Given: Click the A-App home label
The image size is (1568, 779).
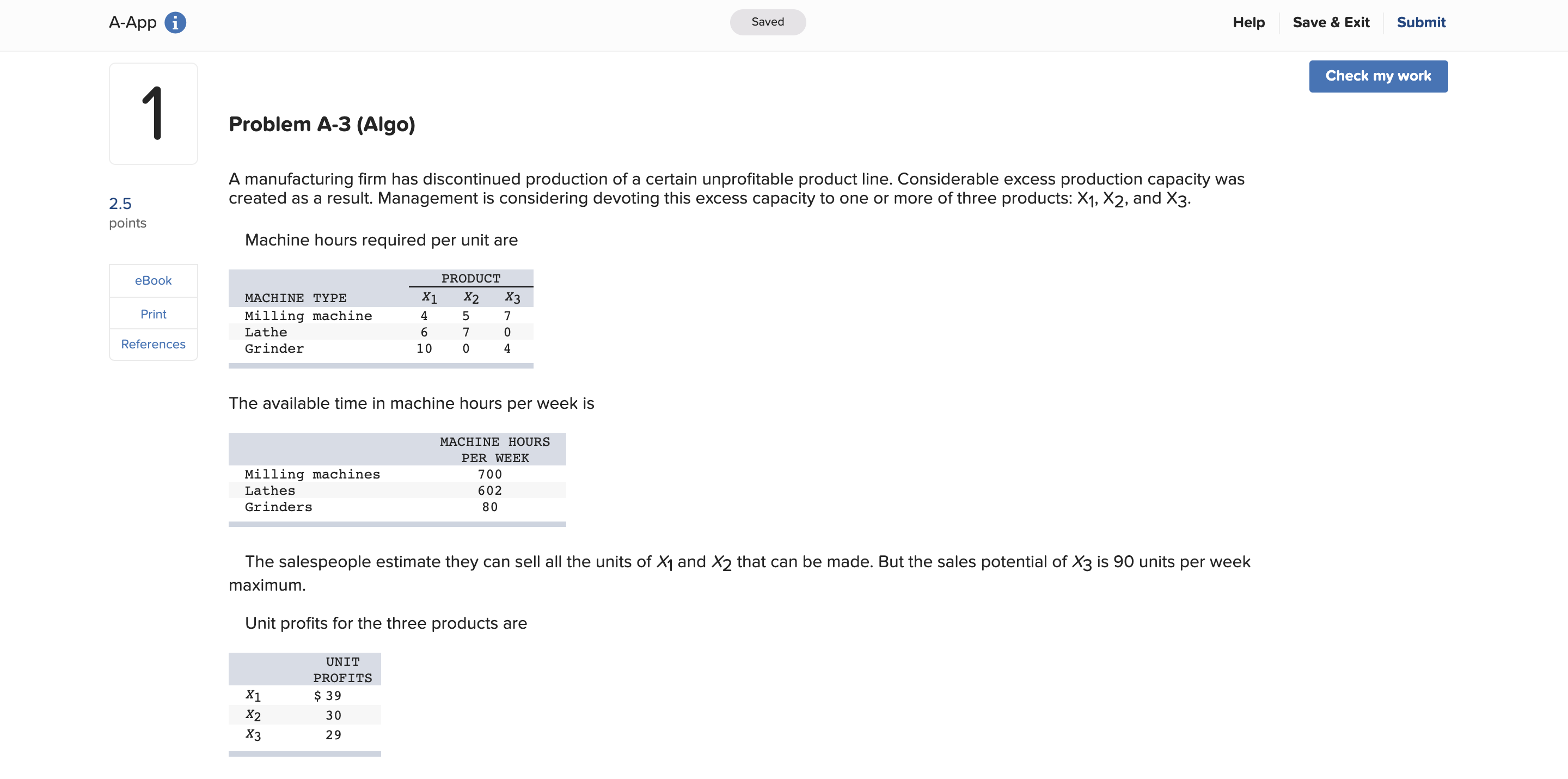Looking at the screenshot, I should (x=133, y=22).
